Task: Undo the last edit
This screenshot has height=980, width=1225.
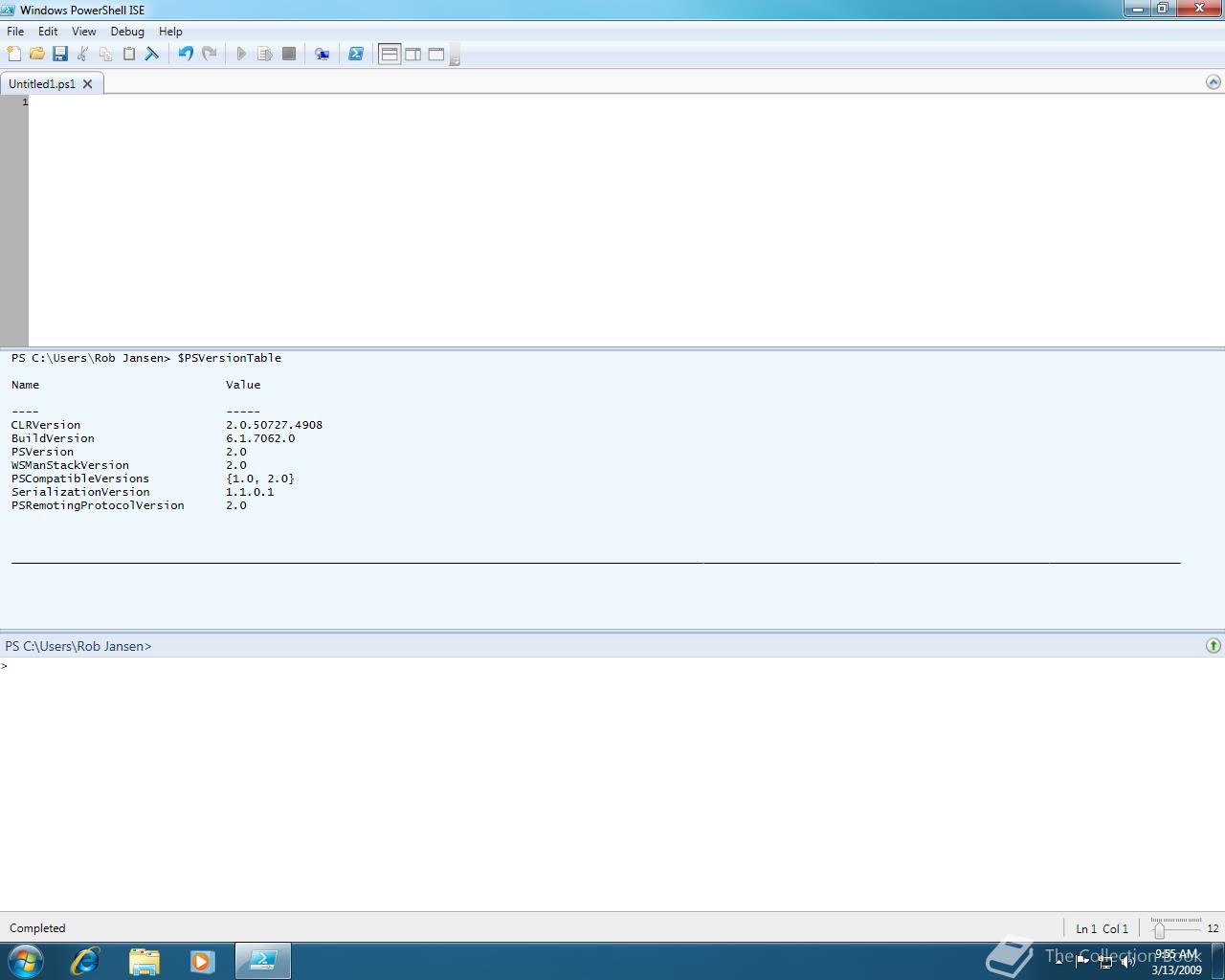Action: click(x=186, y=55)
